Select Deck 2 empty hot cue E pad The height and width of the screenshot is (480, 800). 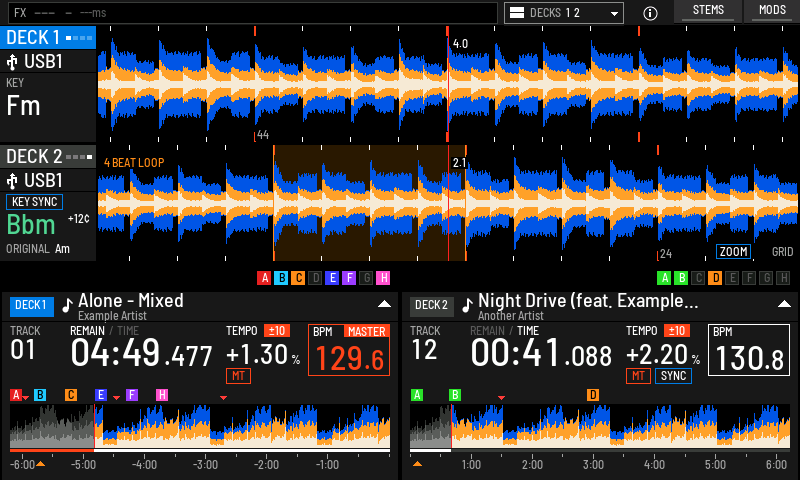(x=732, y=278)
